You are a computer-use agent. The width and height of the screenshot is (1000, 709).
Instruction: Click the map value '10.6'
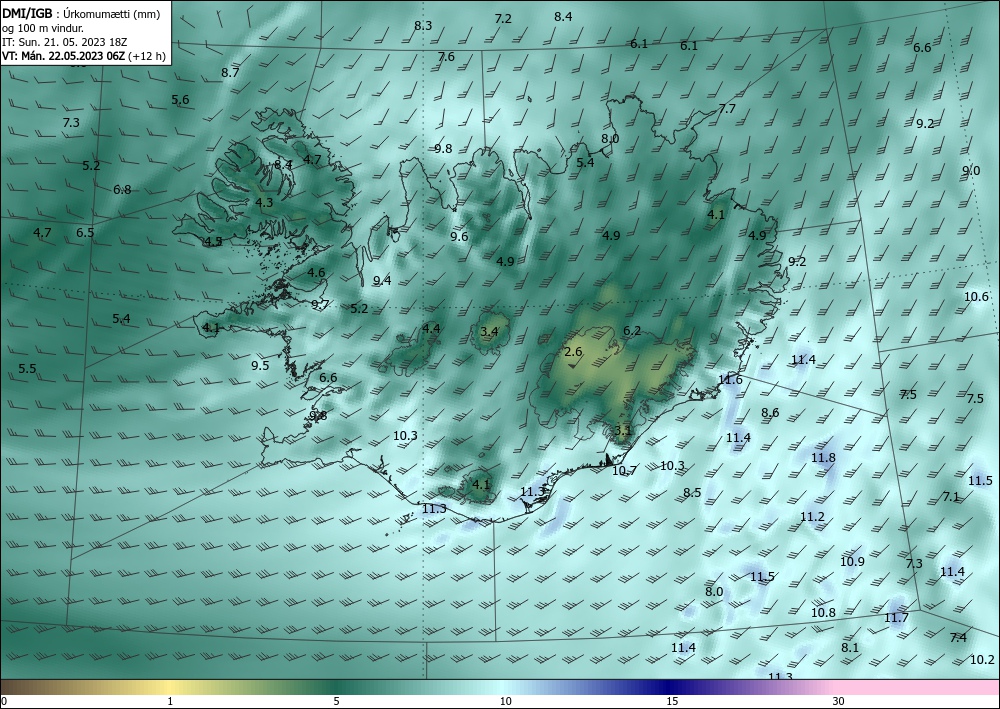(x=976, y=296)
